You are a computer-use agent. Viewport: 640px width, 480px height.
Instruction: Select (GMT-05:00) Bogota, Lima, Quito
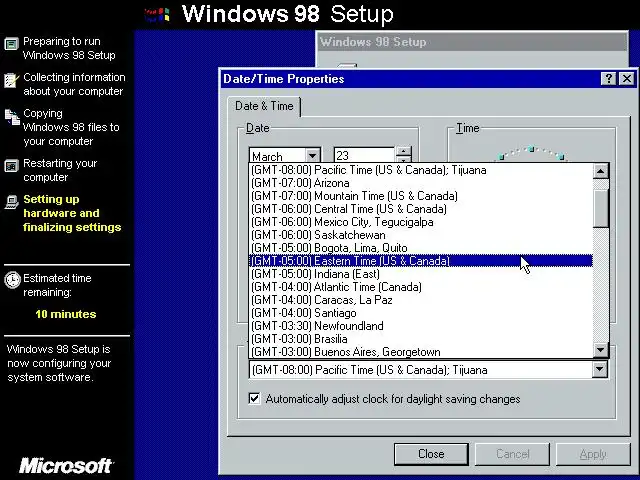click(420, 248)
